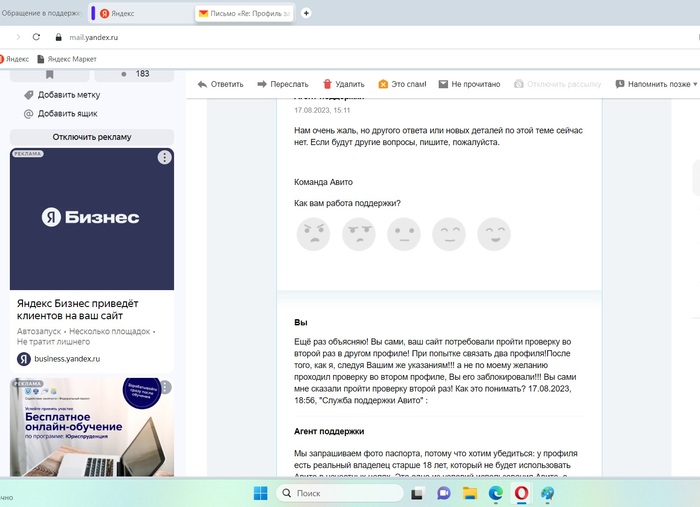Mark the letter as Не прочитано
This screenshot has height=507, width=700.
pos(468,84)
